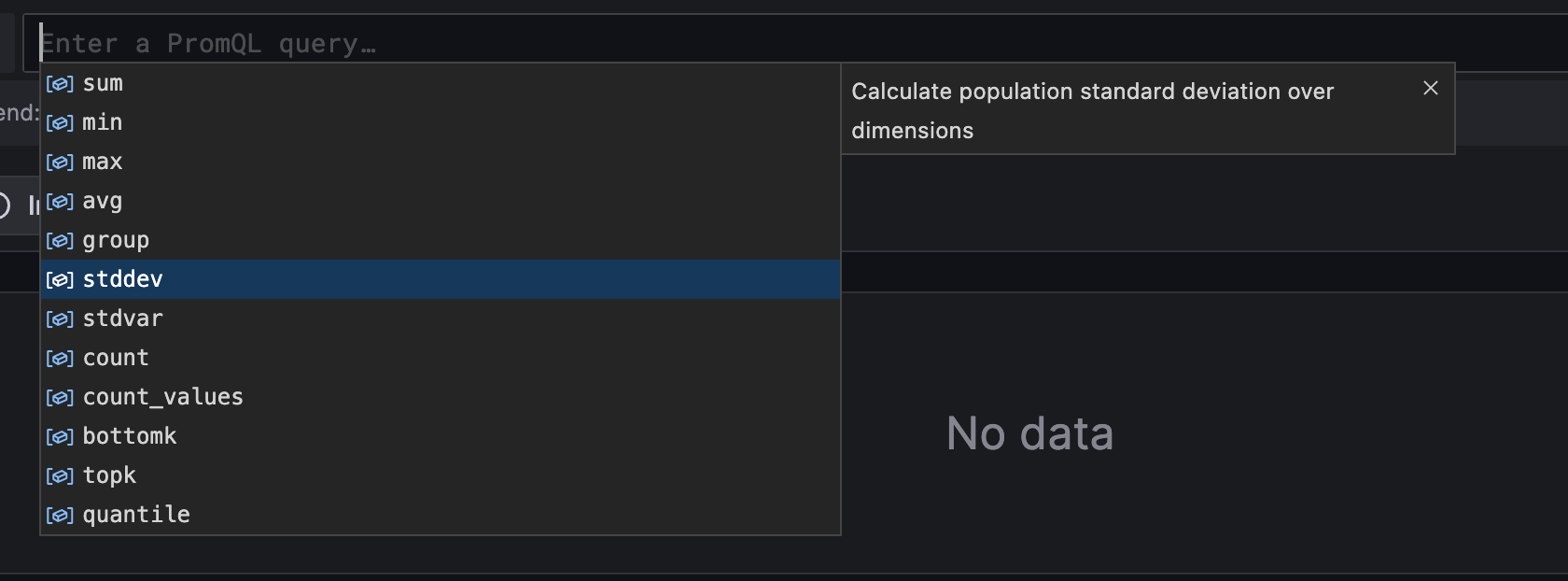Click the aggregation icon beside quantile
The image size is (1568, 581).
(59, 515)
